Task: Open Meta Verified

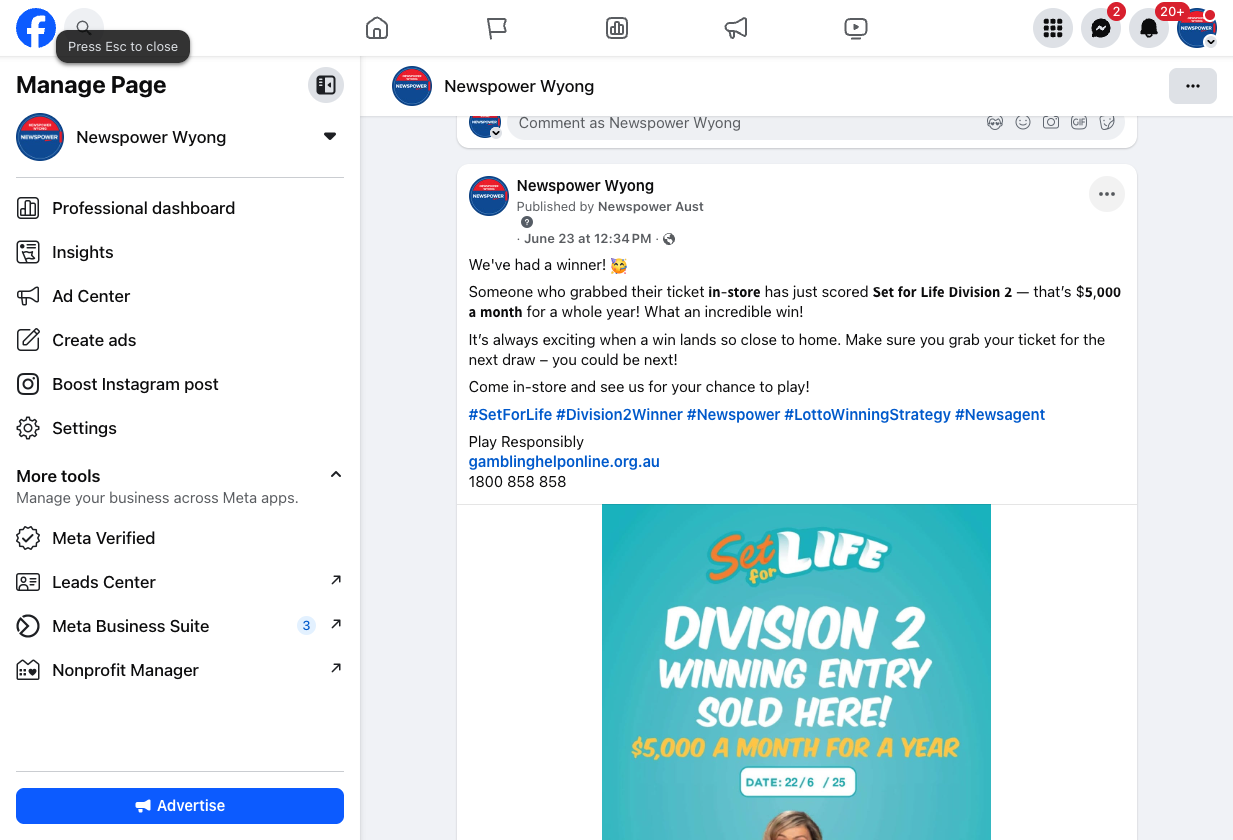Action: coord(180,538)
